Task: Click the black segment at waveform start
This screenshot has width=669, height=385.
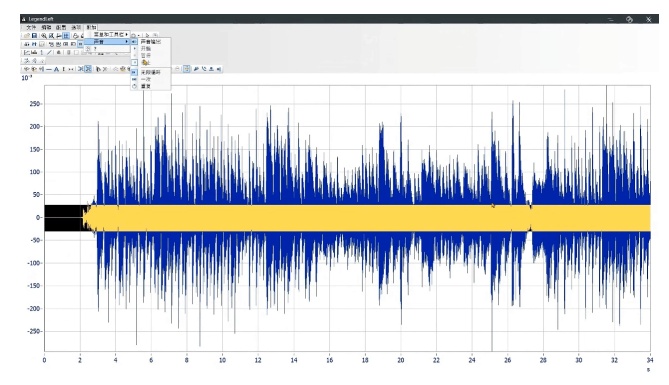Action: point(64,218)
